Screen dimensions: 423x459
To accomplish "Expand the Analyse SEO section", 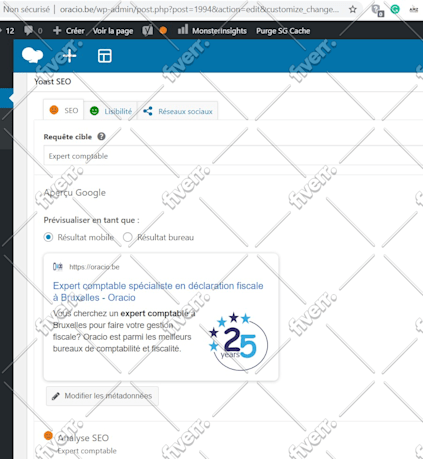I will tap(83, 438).
